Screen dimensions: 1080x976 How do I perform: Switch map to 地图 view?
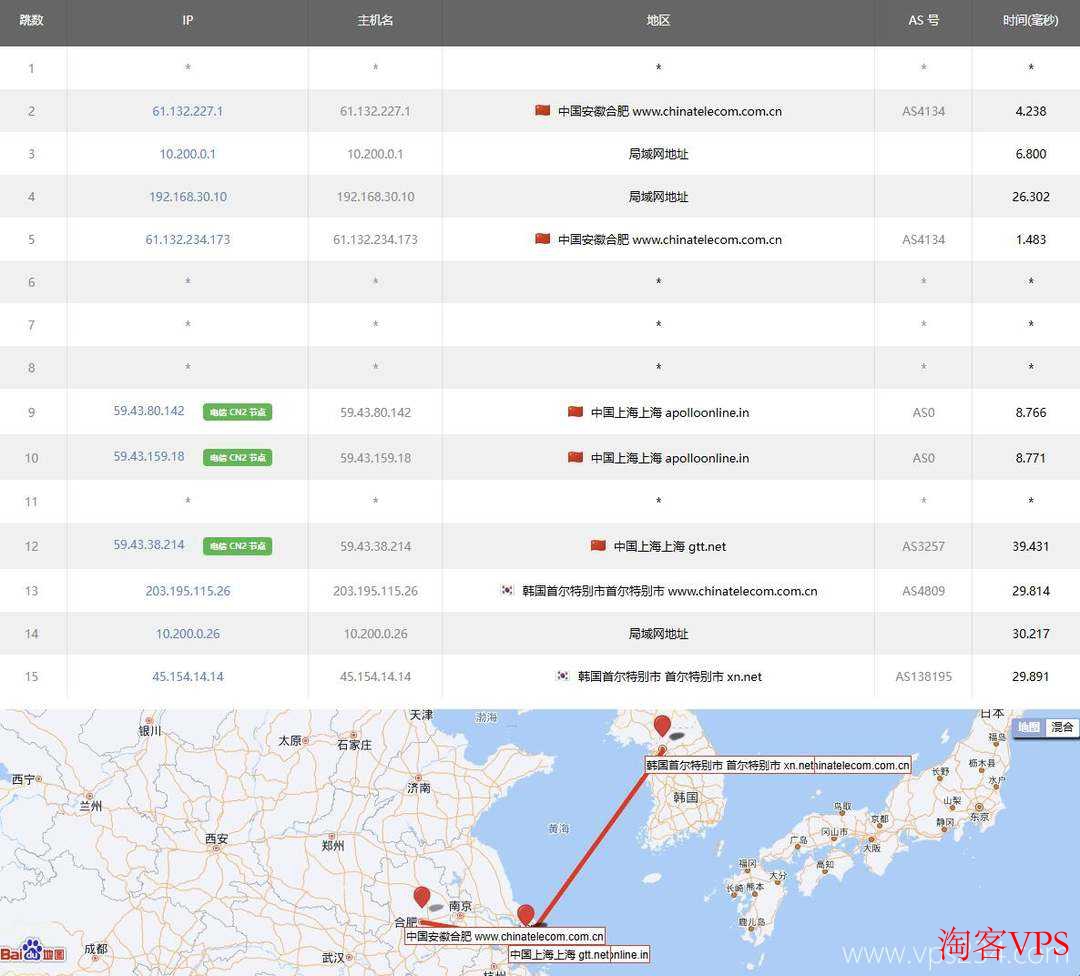[x=1028, y=727]
